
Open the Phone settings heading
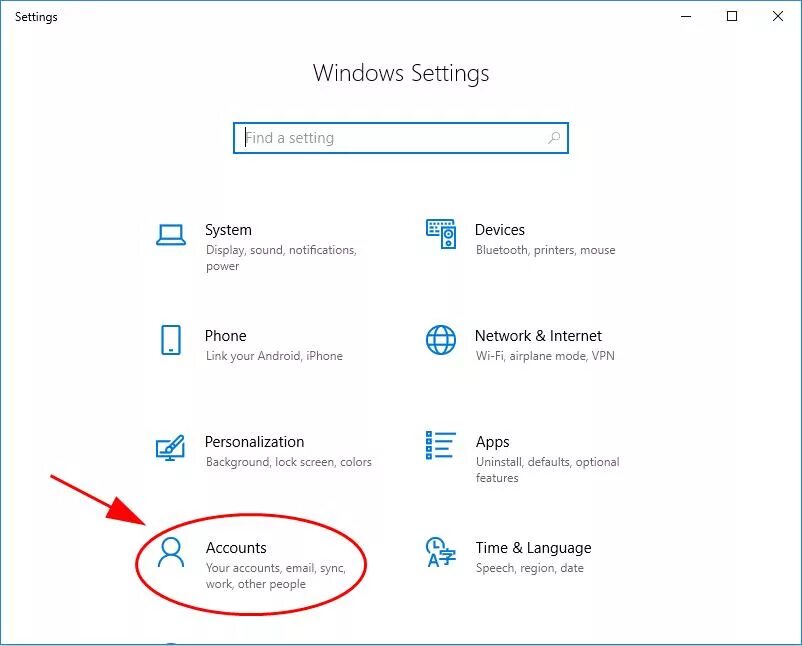point(226,336)
